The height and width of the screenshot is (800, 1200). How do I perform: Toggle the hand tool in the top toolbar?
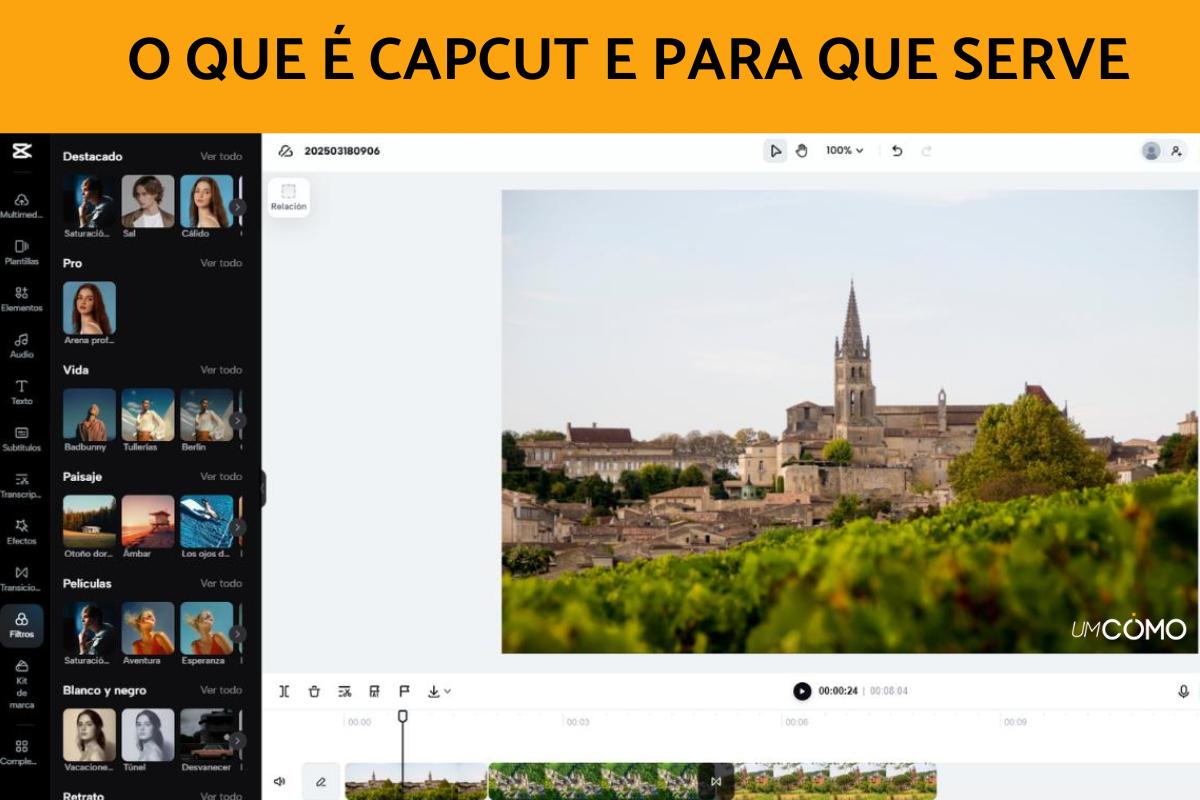[801, 151]
